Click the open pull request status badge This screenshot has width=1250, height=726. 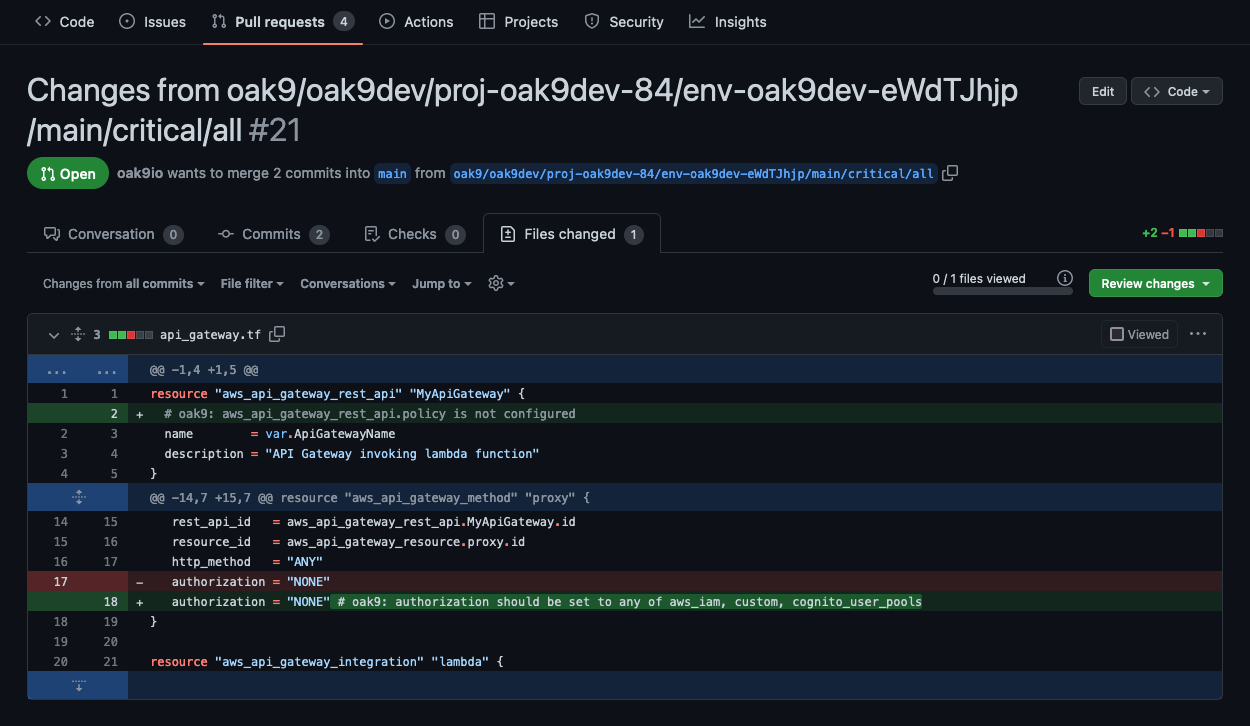pos(68,173)
